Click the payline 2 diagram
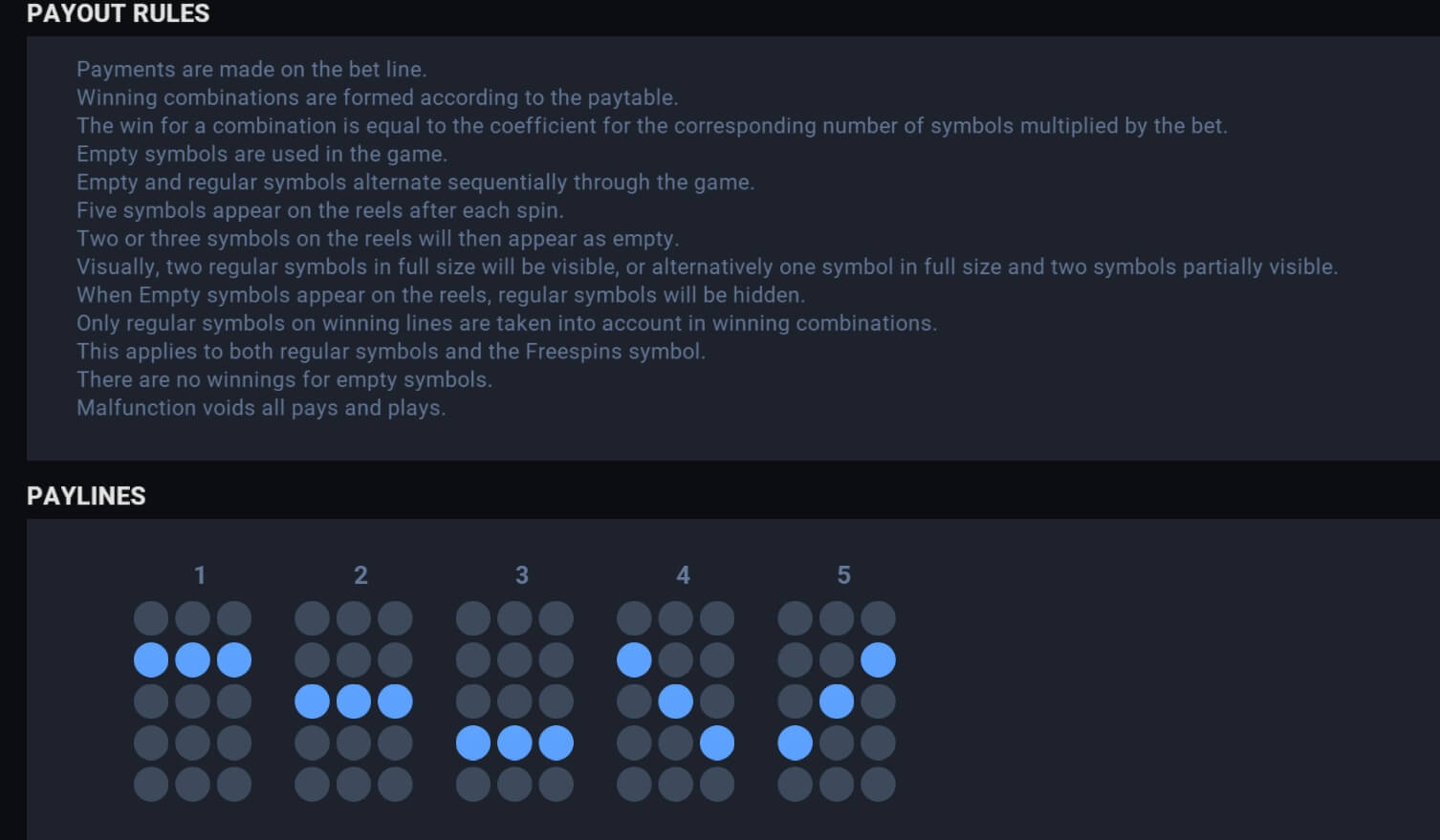Viewport: 1440px width, 840px height. click(x=354, y=701)
